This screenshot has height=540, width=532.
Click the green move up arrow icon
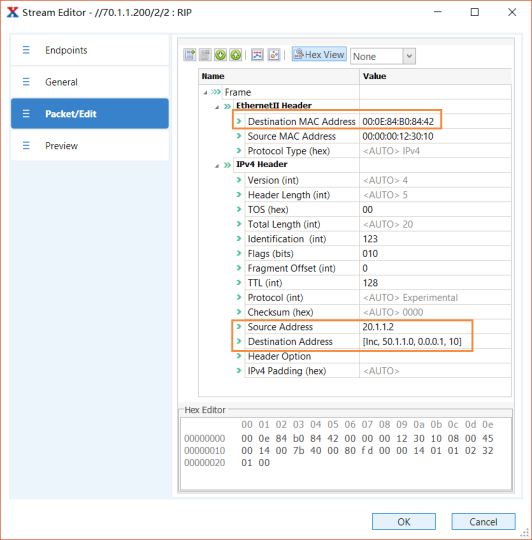236,55
